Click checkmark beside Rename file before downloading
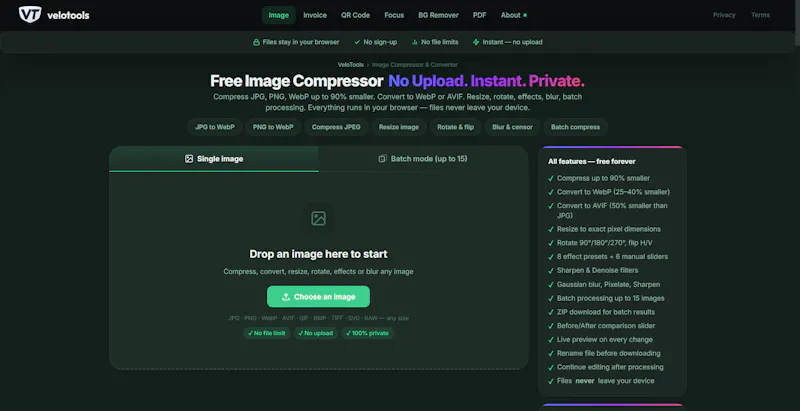Screen dimensions: 800x411 [x=551, y=353]
